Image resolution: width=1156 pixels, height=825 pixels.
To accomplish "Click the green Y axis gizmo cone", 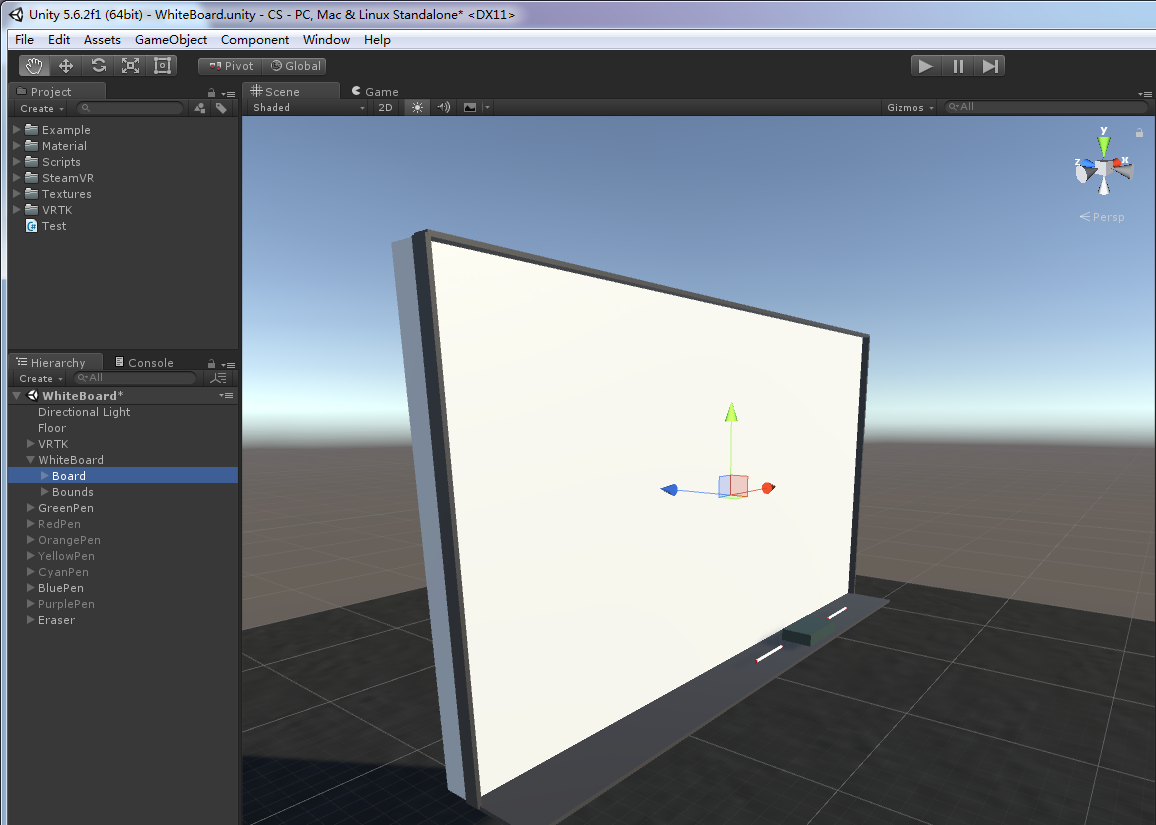I will coord(1104,145).
